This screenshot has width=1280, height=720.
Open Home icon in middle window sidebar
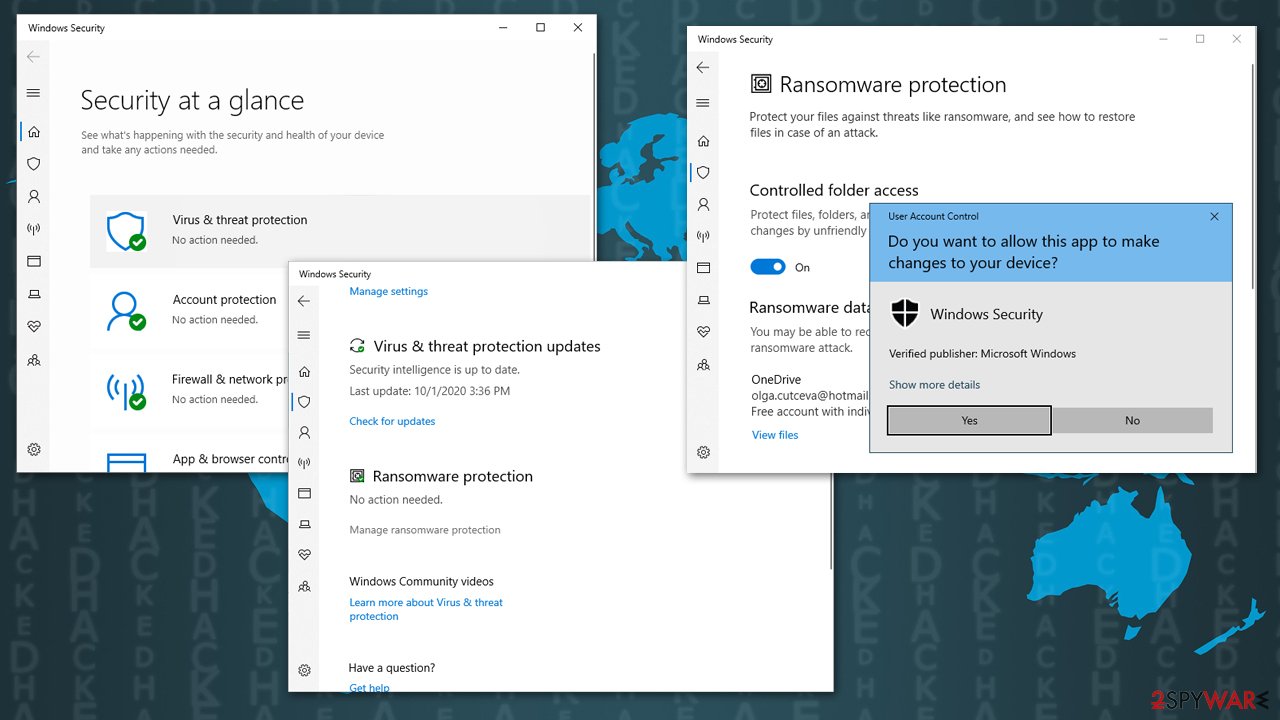(304, 372)
